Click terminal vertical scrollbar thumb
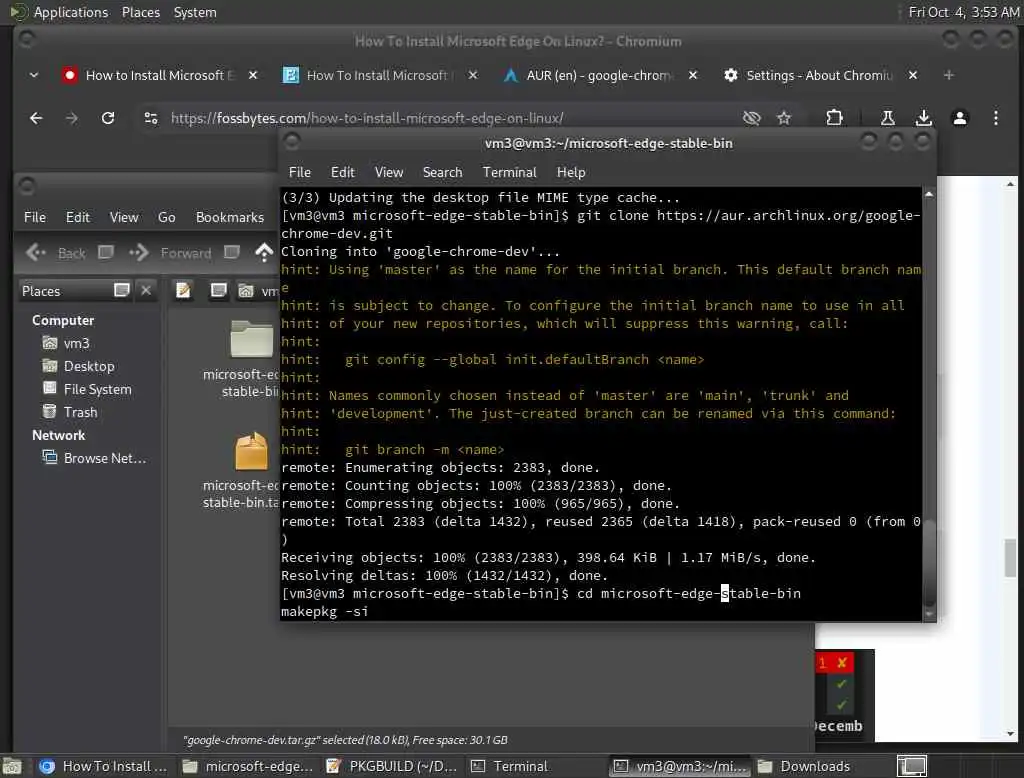The width and height of the screenshot is (1024, 778). 929,563
